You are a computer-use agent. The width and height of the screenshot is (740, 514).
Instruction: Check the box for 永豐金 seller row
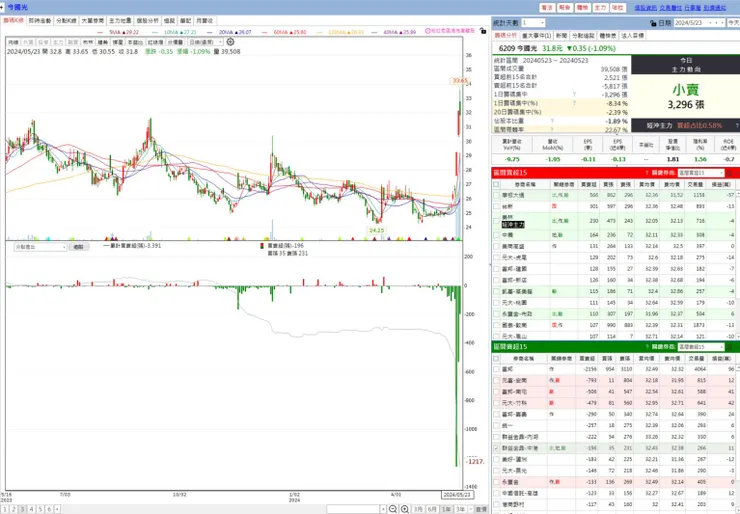click(496, 482)
